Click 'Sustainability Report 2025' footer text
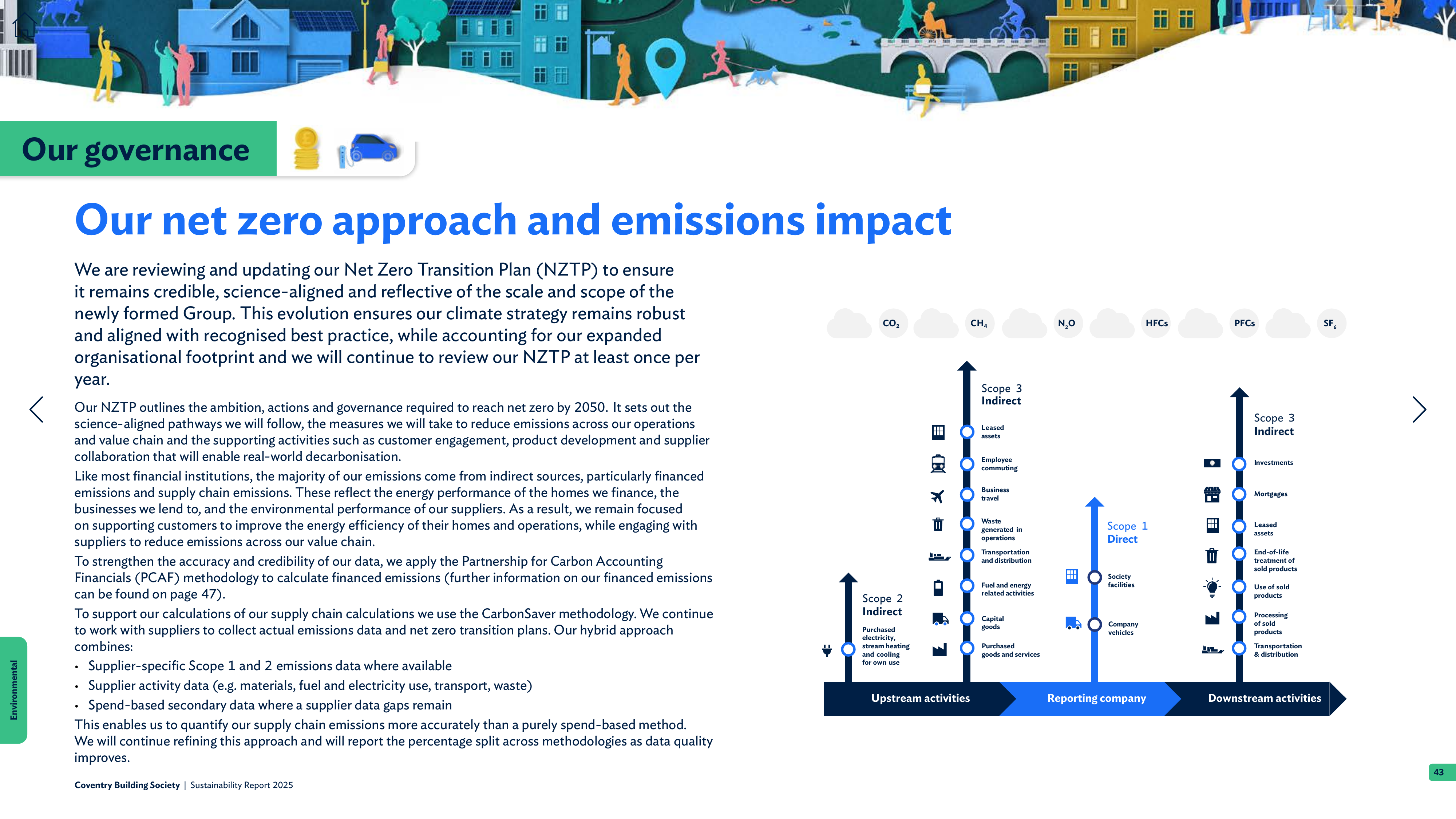Viewport: 1456px width, 819px height. (241, 785)
